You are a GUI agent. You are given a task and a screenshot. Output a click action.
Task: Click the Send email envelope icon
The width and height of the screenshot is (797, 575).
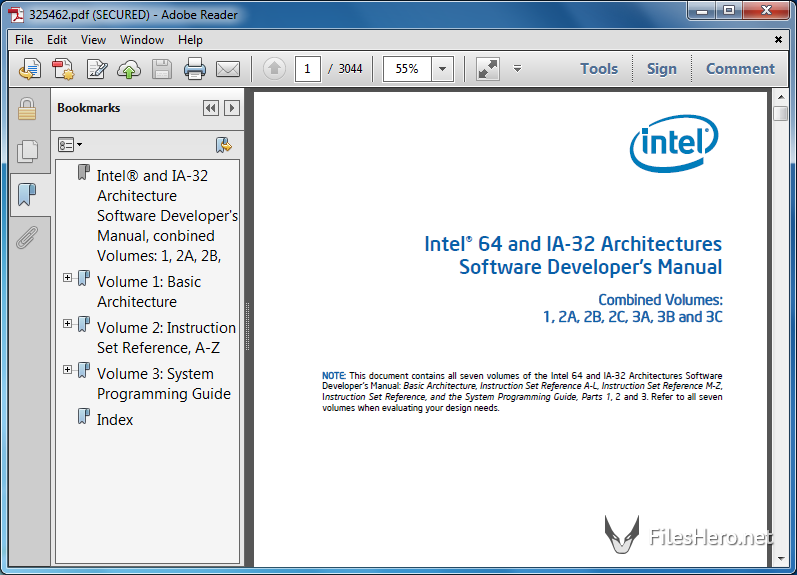(228, 69)
